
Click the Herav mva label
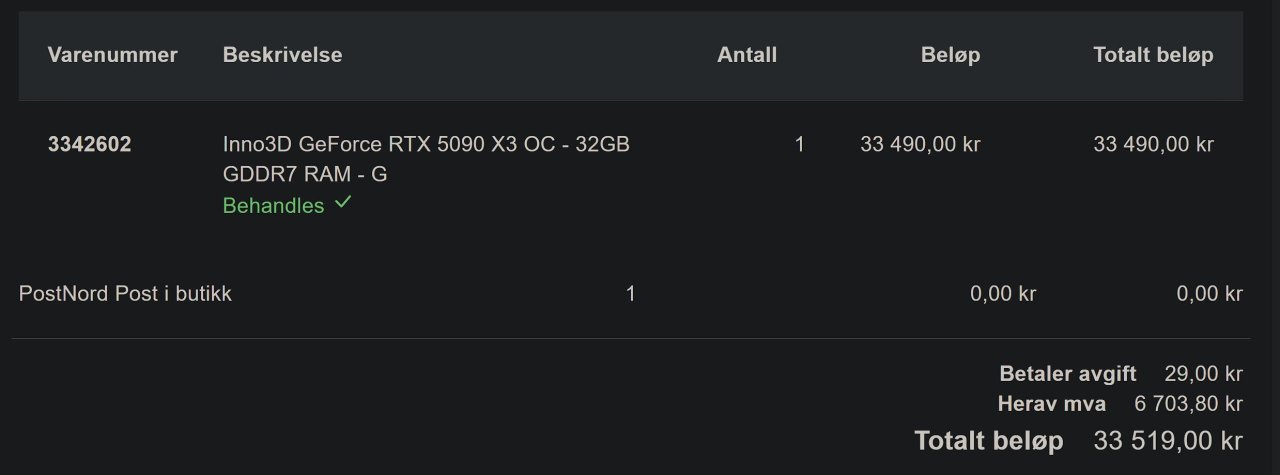[1052, 404]
